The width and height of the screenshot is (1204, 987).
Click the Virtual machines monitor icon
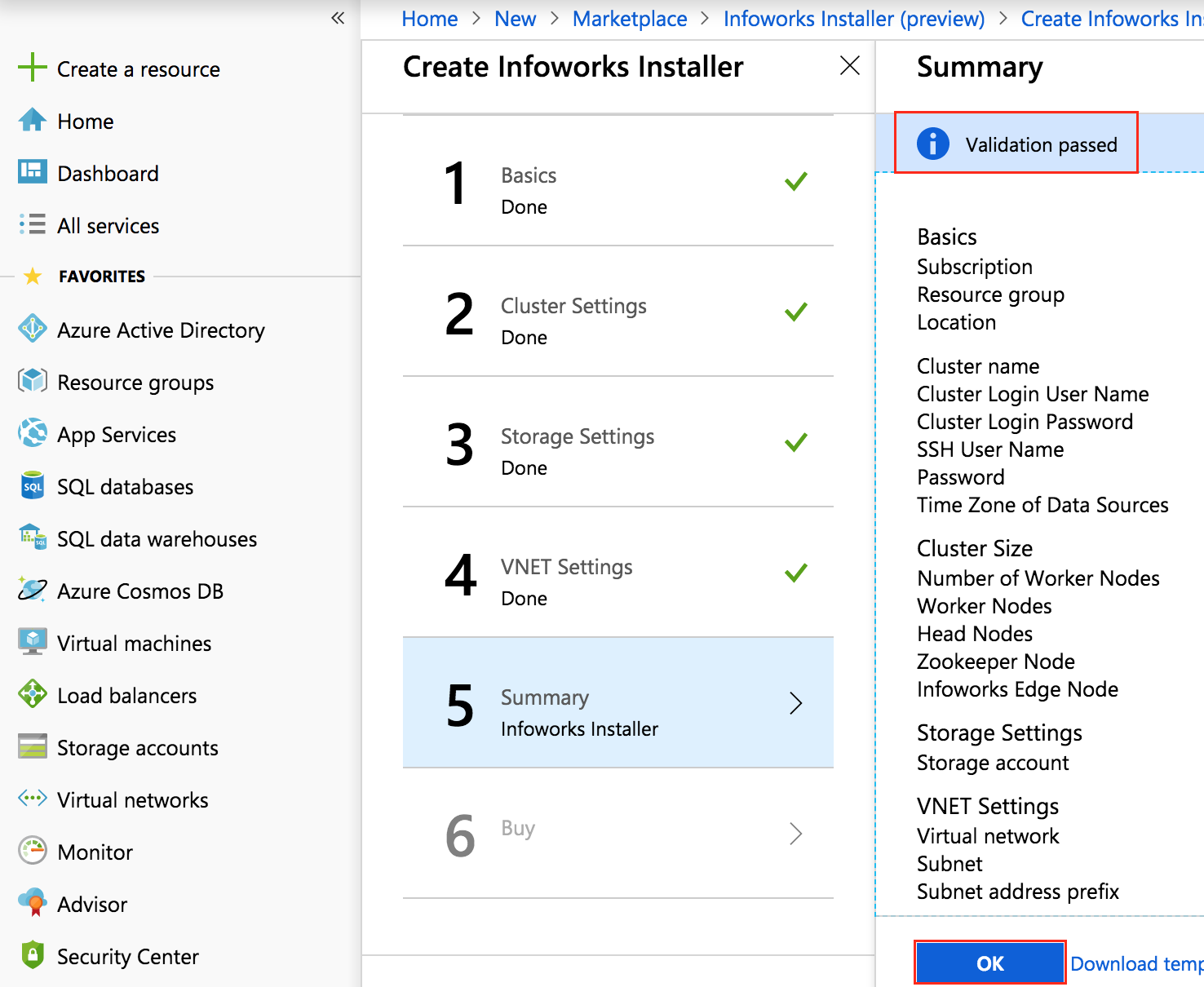pos(33,642)
